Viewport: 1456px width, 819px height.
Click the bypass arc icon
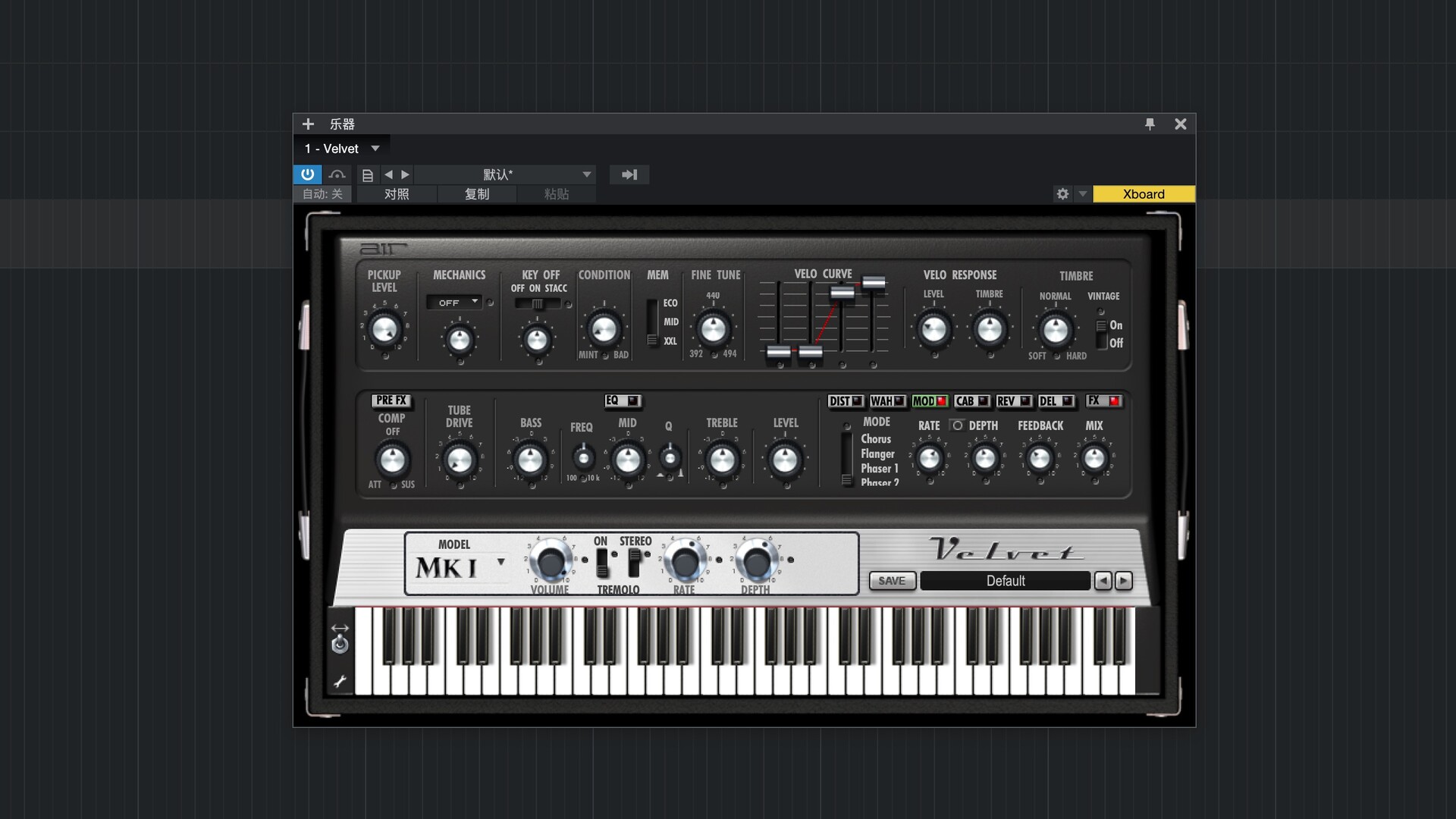pyautogui.click(x=337, y=174)
